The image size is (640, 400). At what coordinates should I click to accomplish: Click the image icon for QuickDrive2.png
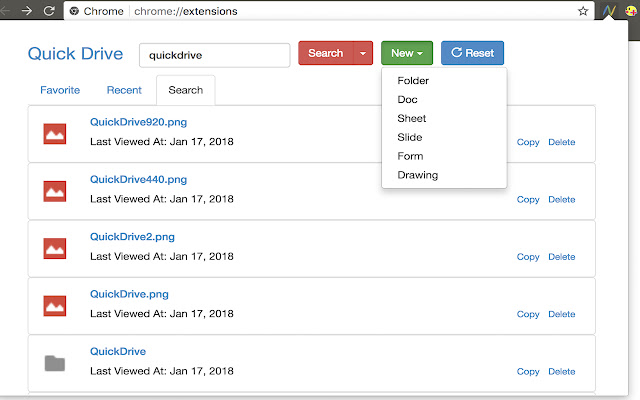tap(55, 249)
